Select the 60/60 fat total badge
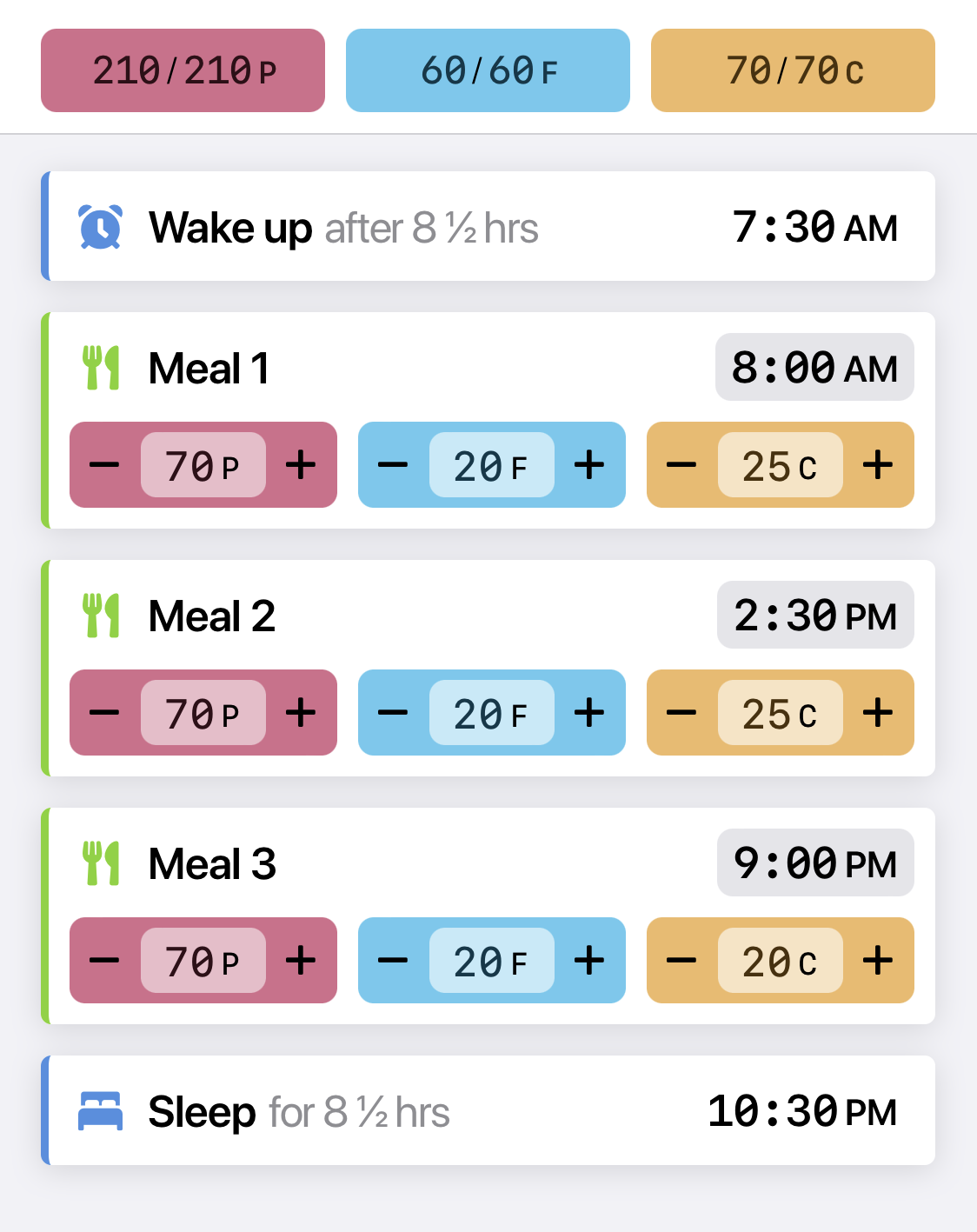 click(x=488, y=70)
